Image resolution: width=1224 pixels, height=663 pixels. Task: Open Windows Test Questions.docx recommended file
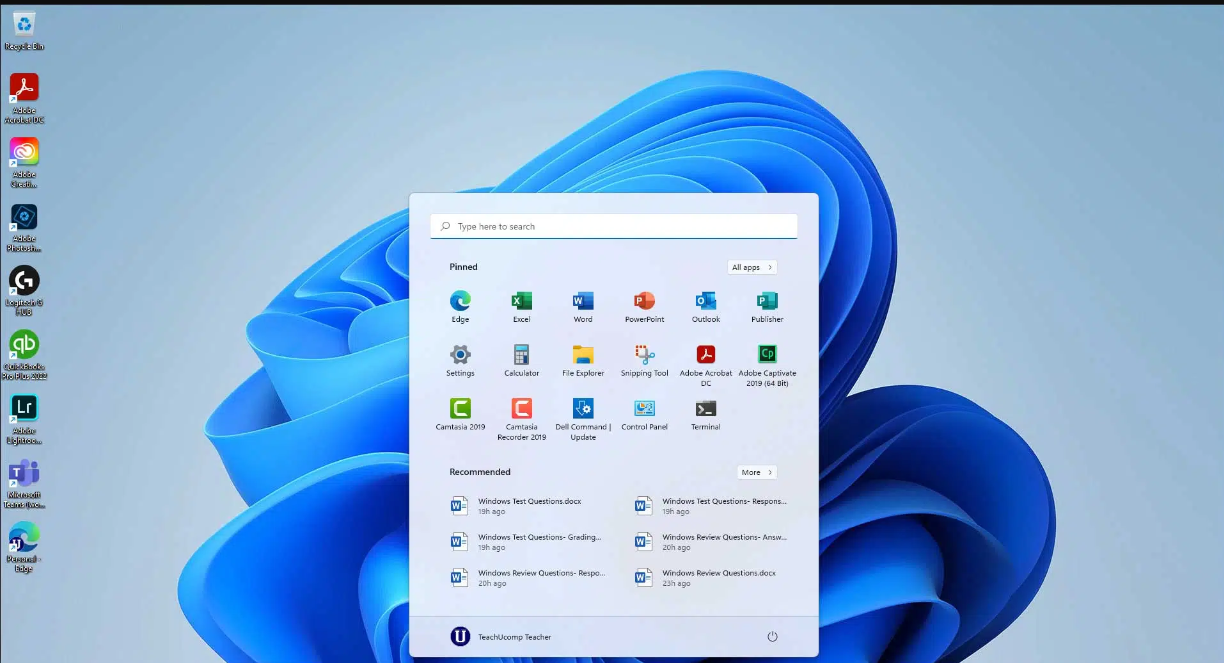click(528, 506)
